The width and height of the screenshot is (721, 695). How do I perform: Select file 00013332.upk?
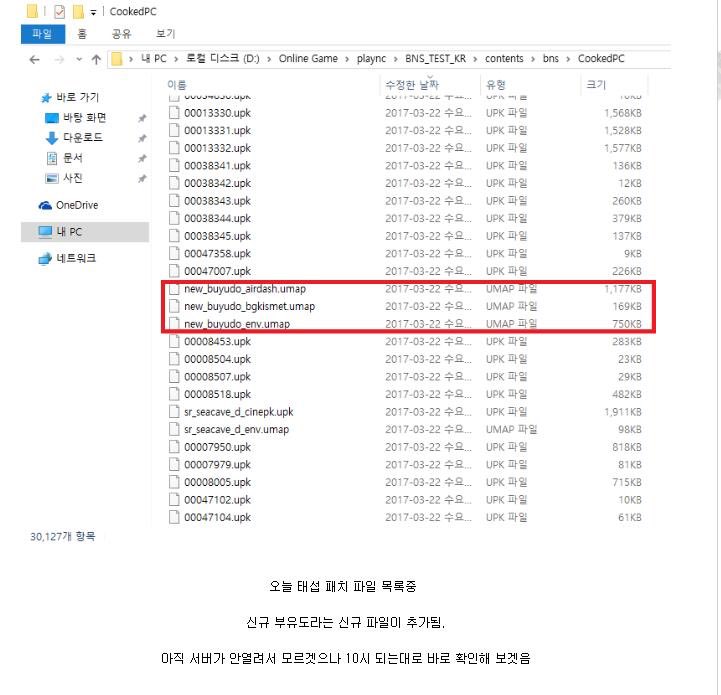[x=217, y=148]
